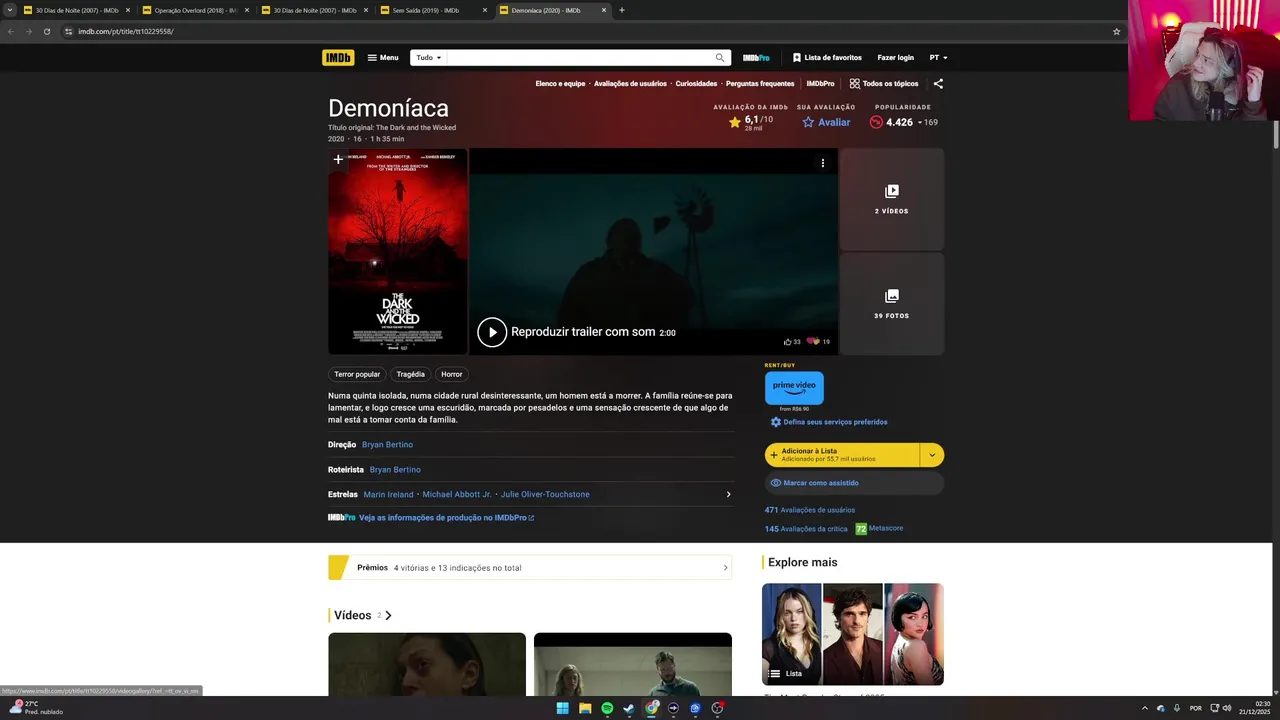Expand the Prêmios awards row chevron
This screenshot has width=1280, height=720.
(x=725, y=568)
